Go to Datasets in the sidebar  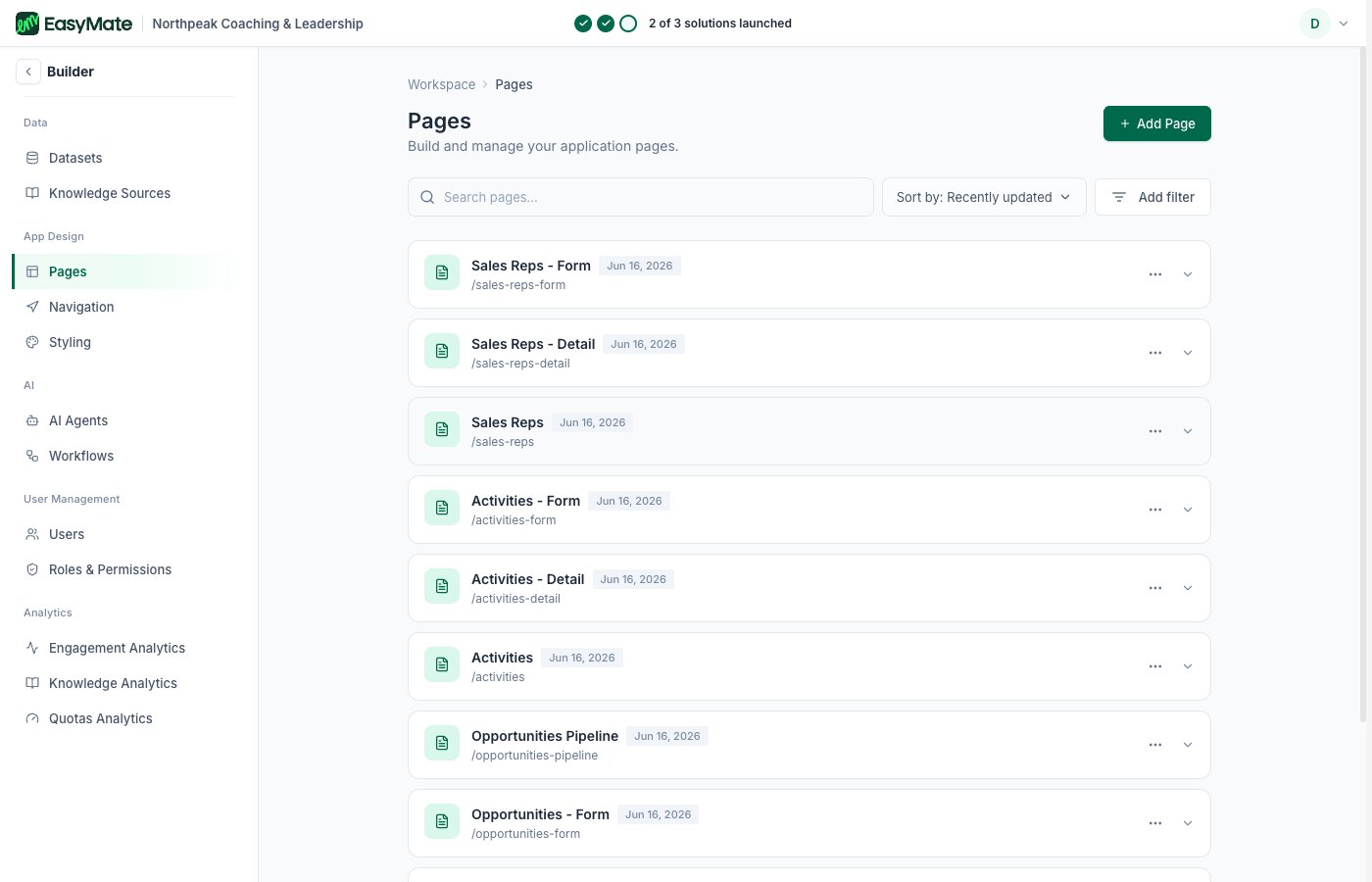(123, 158)
